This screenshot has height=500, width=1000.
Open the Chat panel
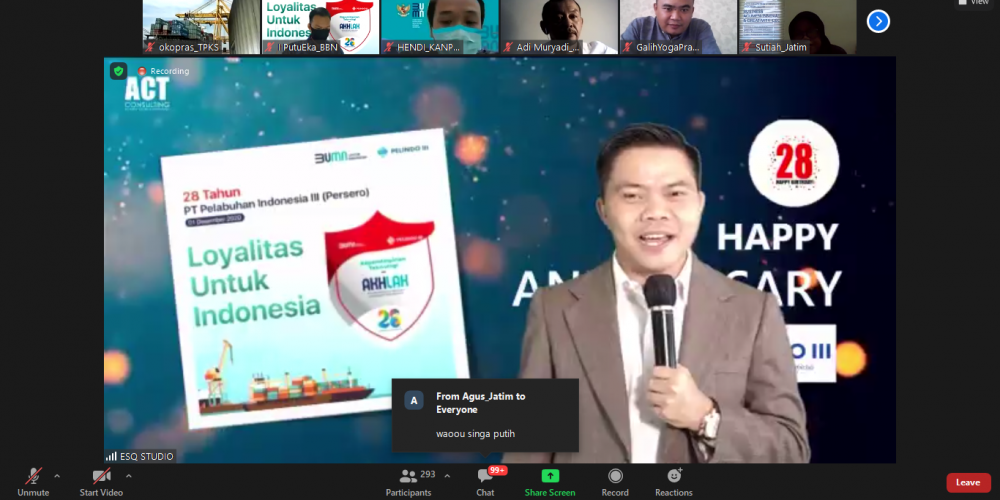pyautogui.click(x=485, y=478)
